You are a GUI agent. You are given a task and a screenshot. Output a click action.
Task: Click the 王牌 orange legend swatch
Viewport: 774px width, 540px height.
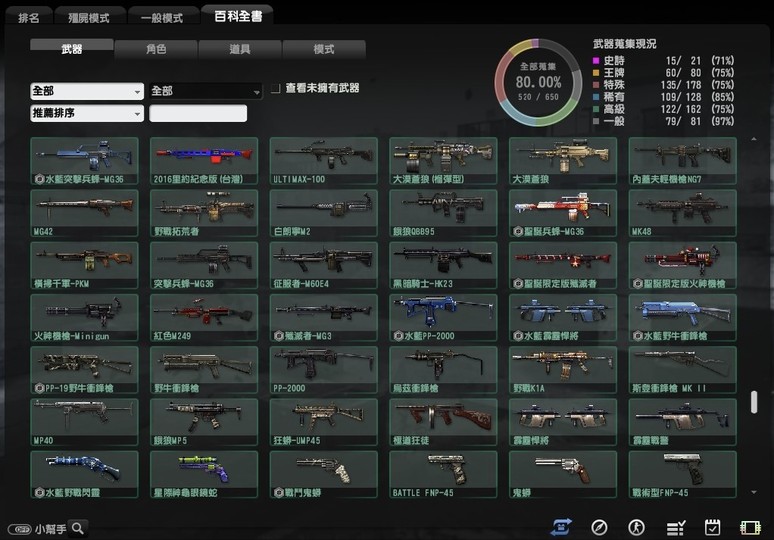click(x=596, y=73)
